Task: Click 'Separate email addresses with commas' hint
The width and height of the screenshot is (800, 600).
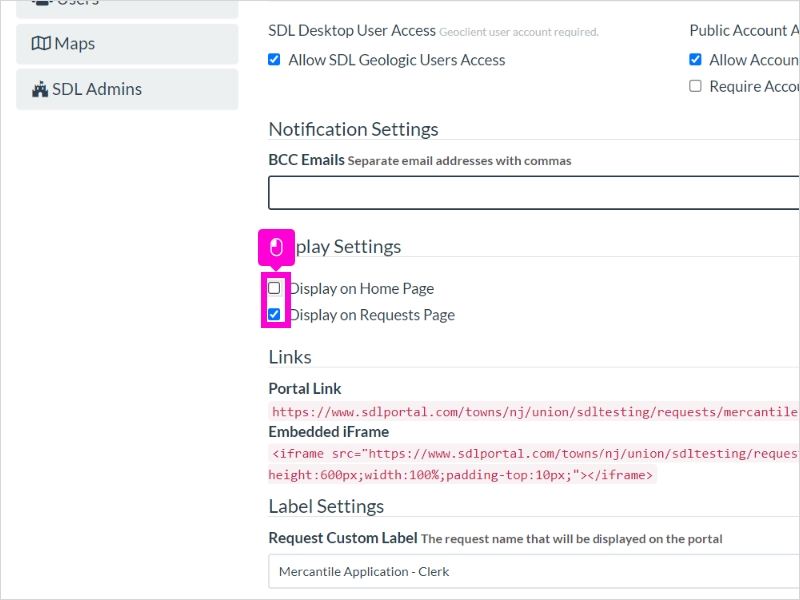Action: click(x=459, y=161)
